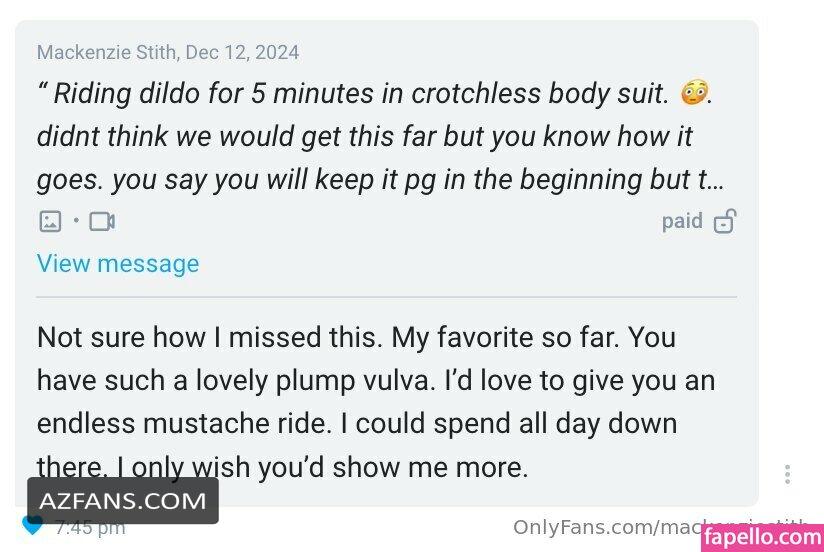
Task: Click the 7:45 pm timestamp
Action: 90,528
